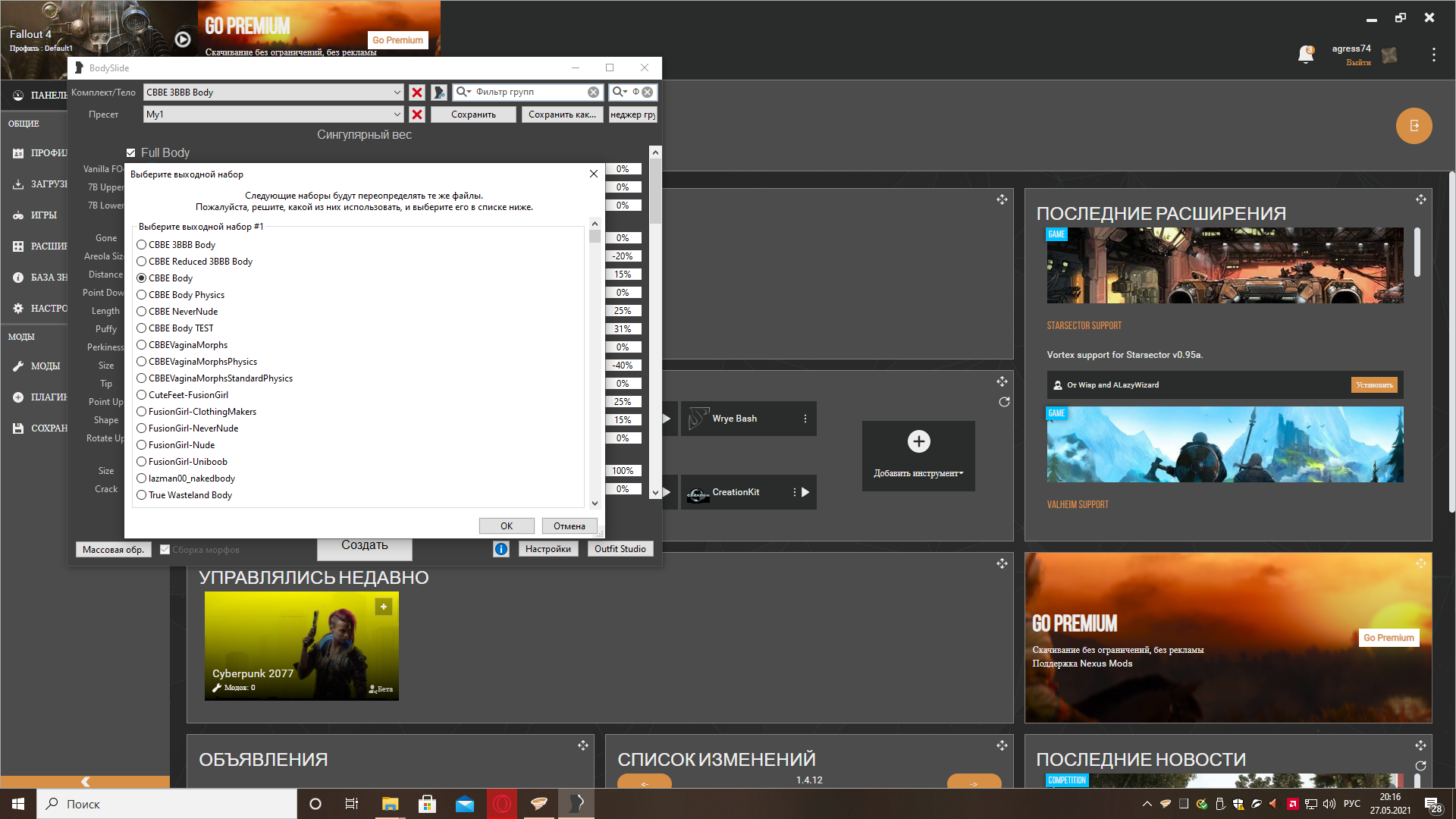Delete the CBBE 3BBB Body outfit selection

416,93
